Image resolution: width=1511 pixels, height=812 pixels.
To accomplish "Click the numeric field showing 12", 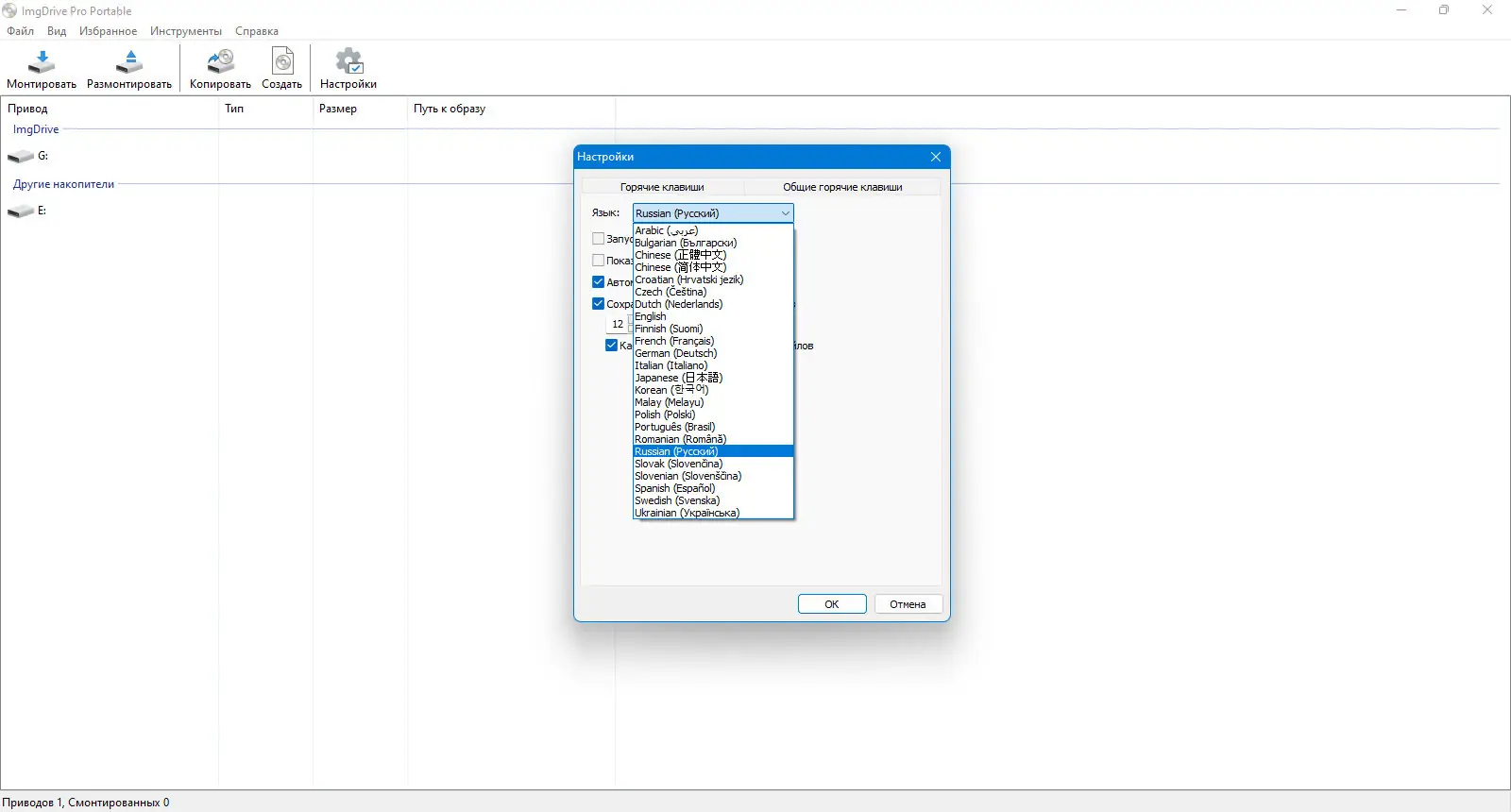I will click(618, 324).
